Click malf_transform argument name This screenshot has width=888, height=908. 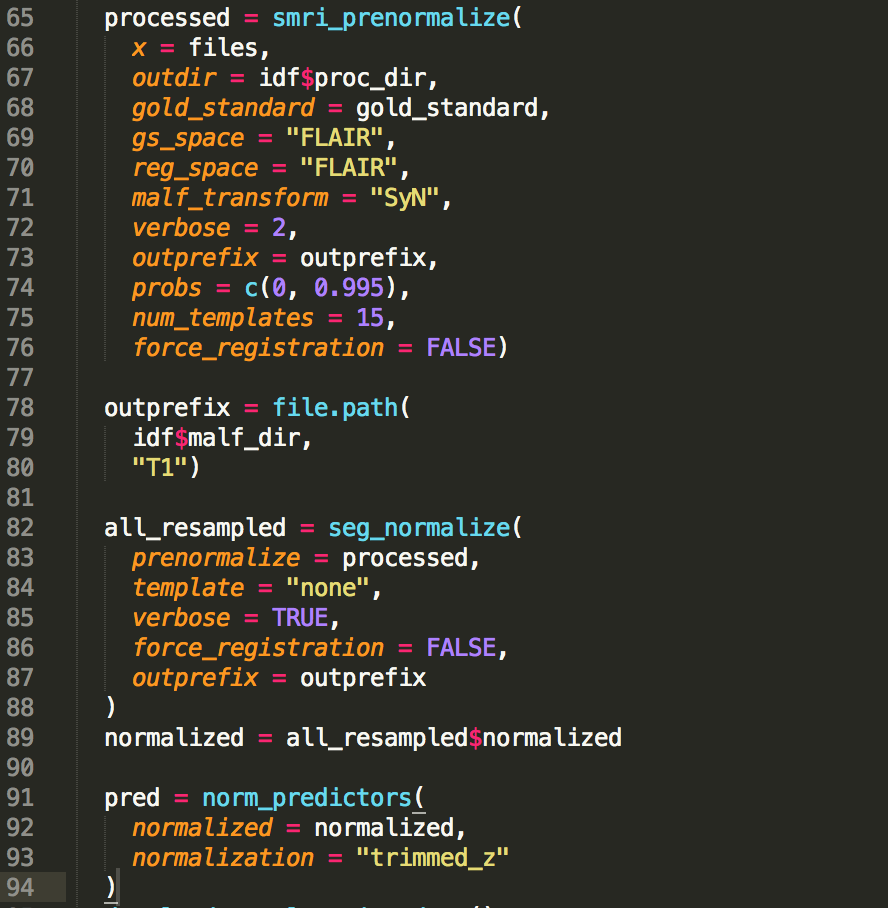pyautogui.click(x=230, y=198)
